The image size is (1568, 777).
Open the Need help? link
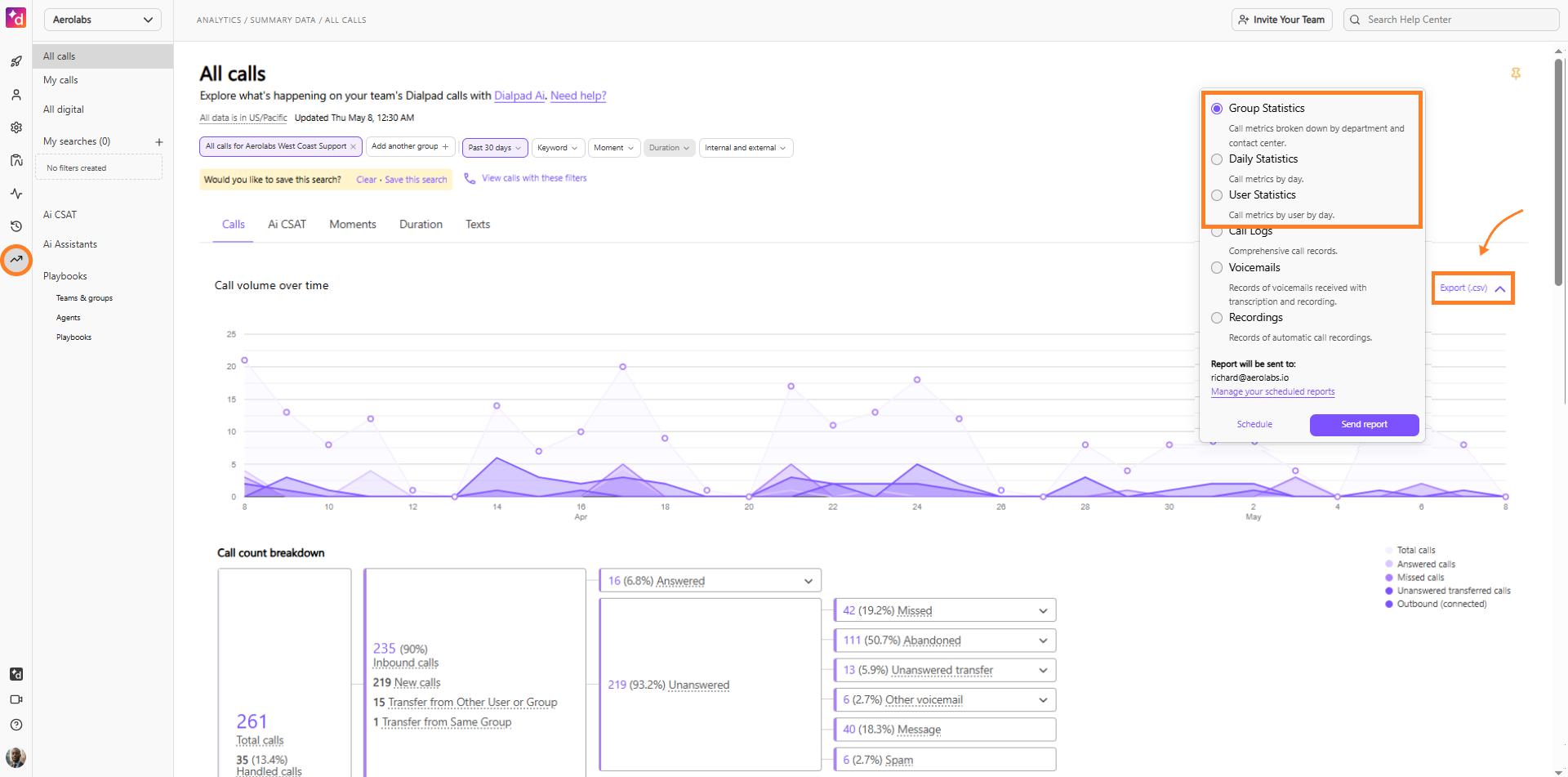tap(578, 96)
